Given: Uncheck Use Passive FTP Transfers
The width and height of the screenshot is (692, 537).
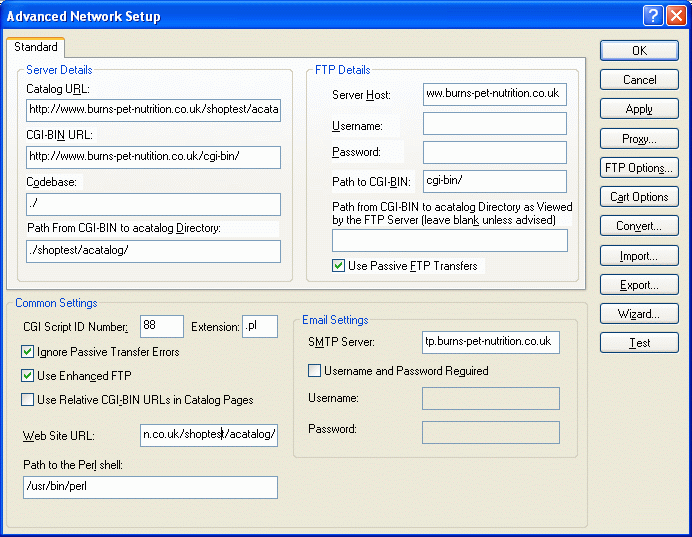Looking at the screenshot, I should tap(340, 266).
